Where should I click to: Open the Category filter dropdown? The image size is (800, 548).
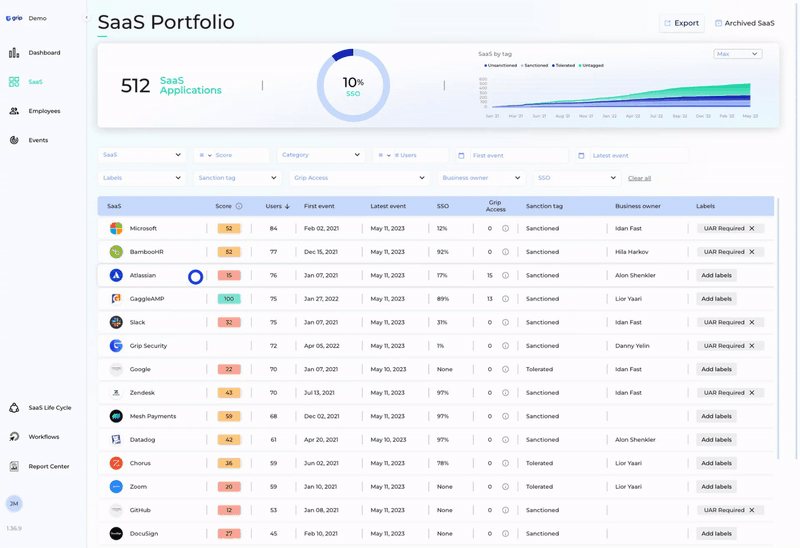click(x=320, y=155)
